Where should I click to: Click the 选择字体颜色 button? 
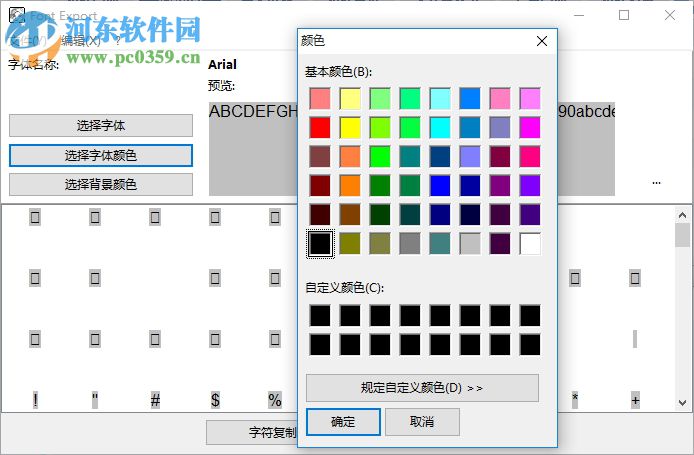point(101,155)
